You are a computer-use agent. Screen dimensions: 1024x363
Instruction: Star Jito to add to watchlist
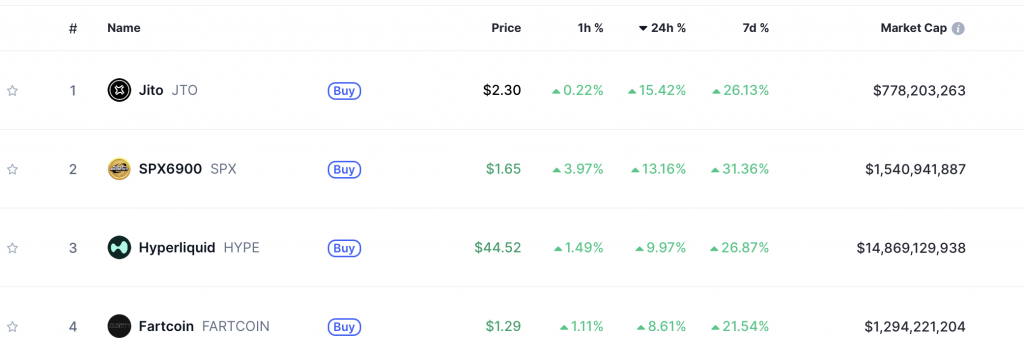[12, 91]
